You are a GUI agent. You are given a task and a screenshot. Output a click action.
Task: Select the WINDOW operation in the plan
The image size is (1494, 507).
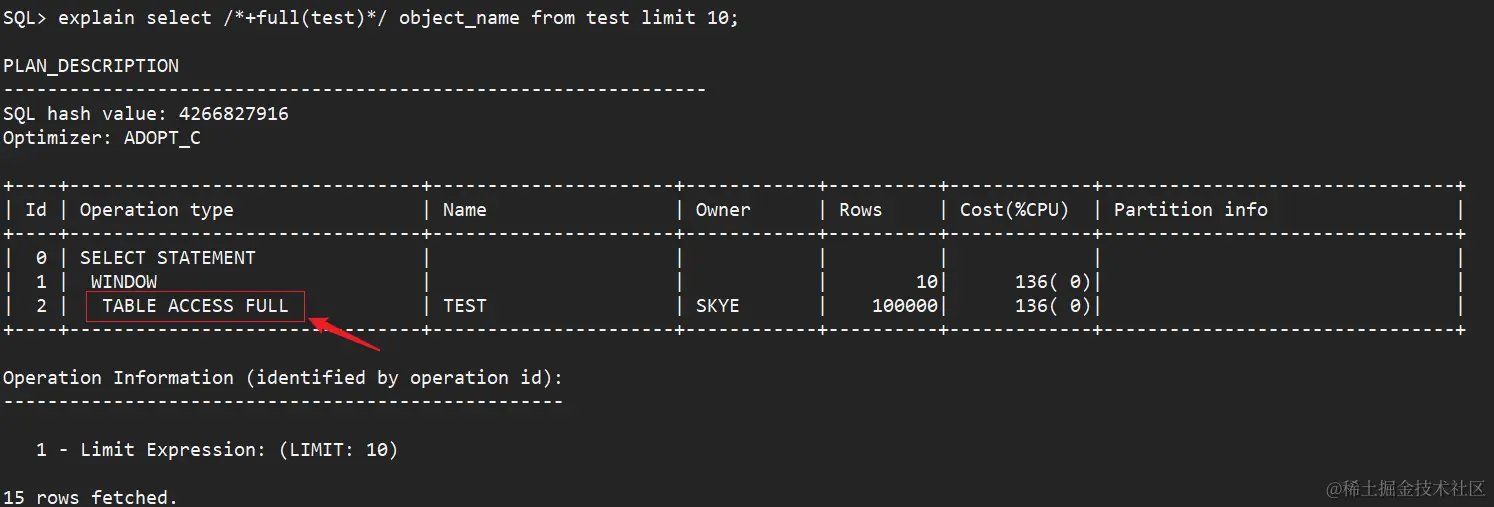(x=124, y=282)
